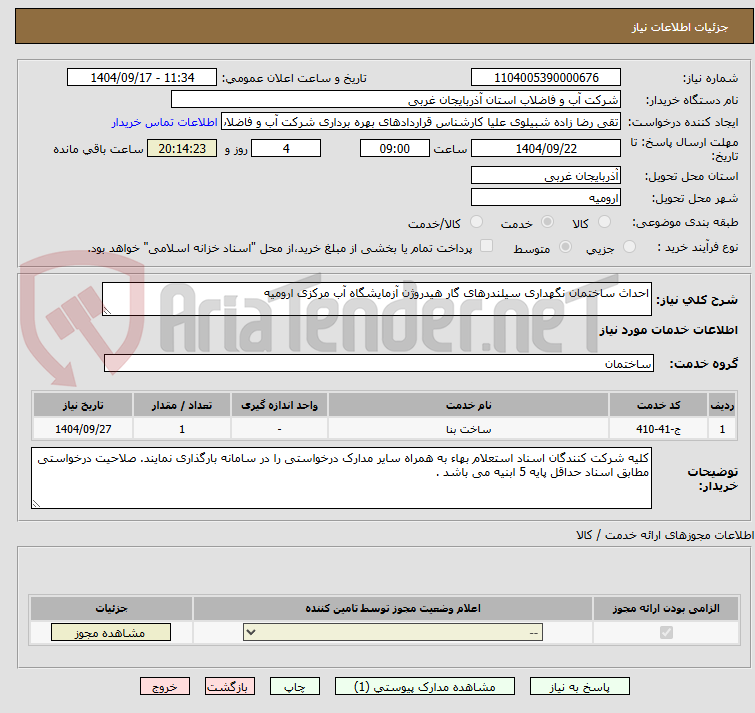The image size is (755, 713).
Task: Open مشاهده مدارک پیوستی (1) attachments
Action: click(x=425, y=687)
